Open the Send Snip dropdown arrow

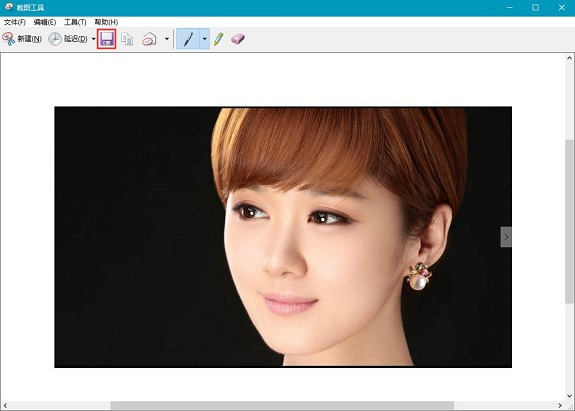(x=167, y=39)
